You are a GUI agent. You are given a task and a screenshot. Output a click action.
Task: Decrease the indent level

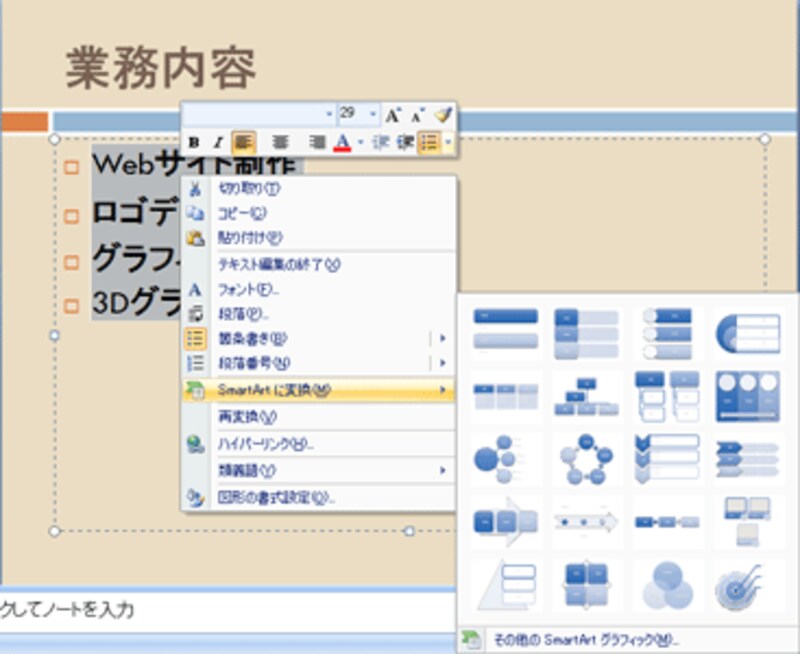click(x=381, y=142)
